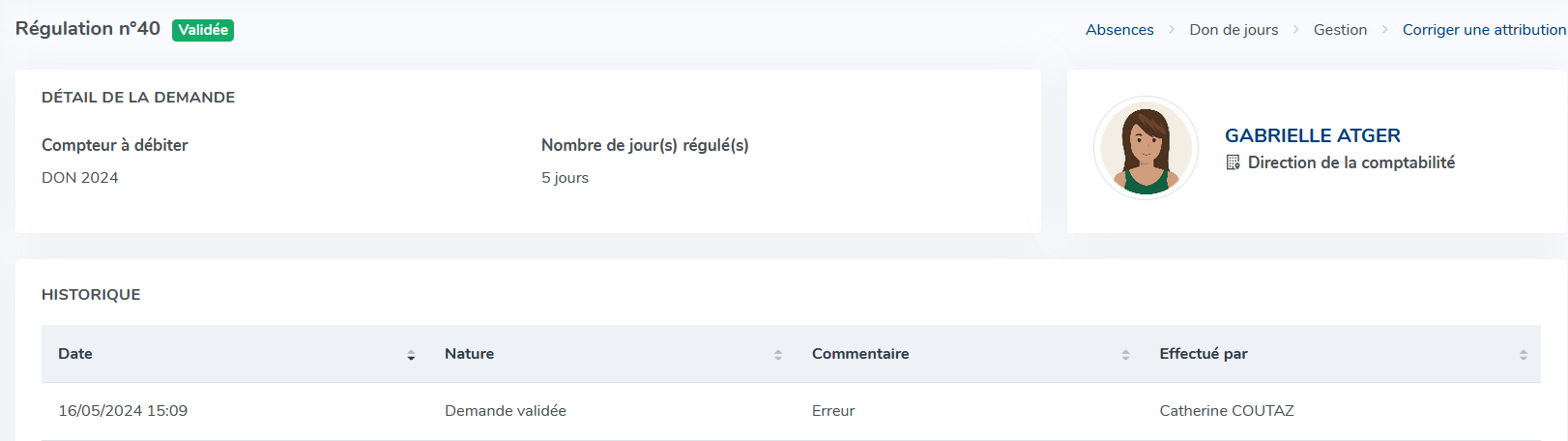
Task: Navigate to the Gestion breadcrumb
Action: [1340, 30]
